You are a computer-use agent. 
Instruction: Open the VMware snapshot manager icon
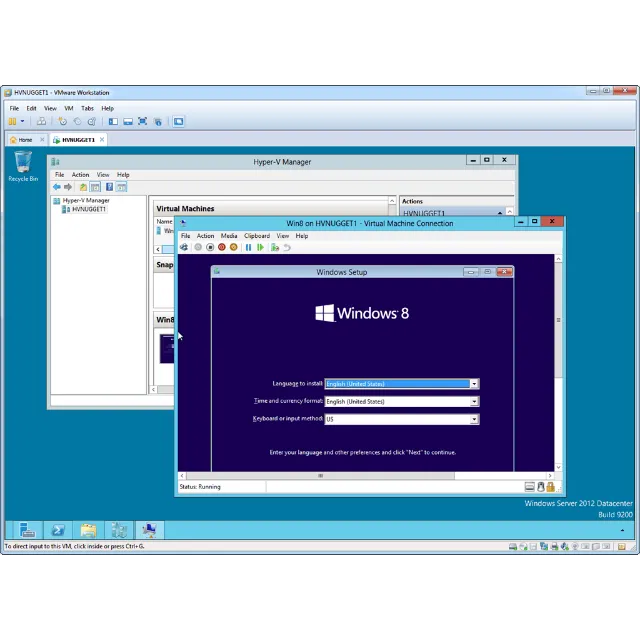tap(92, 121)
